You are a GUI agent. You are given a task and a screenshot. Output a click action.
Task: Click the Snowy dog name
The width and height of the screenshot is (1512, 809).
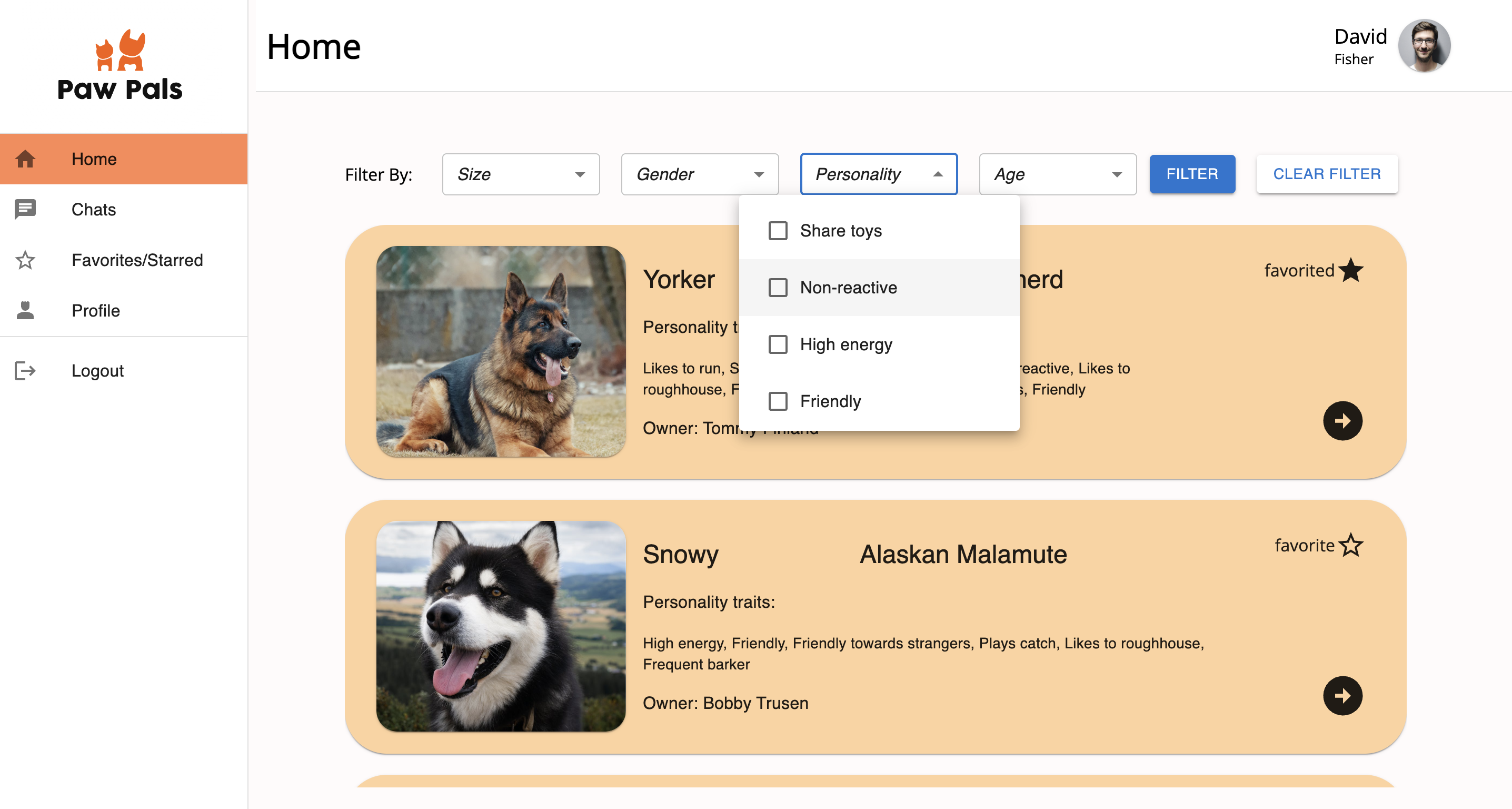pos(680,555)
